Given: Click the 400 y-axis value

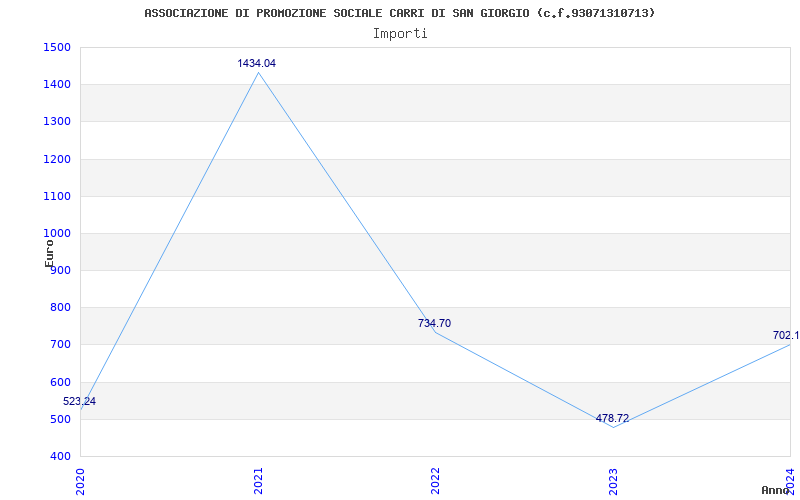Looking at the screenshot, I should click(x=60, y=457).
